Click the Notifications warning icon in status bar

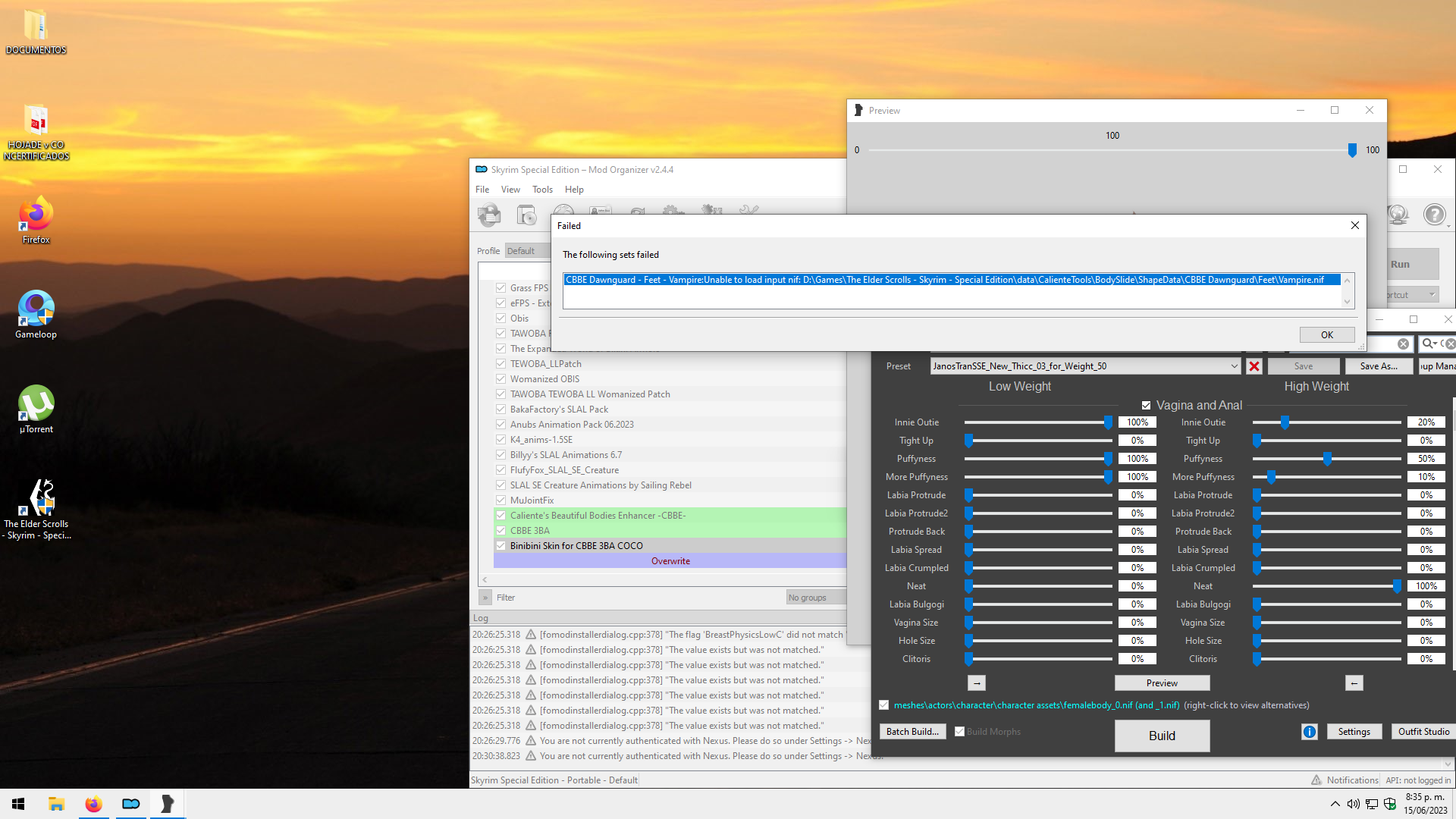[1316, 780]
